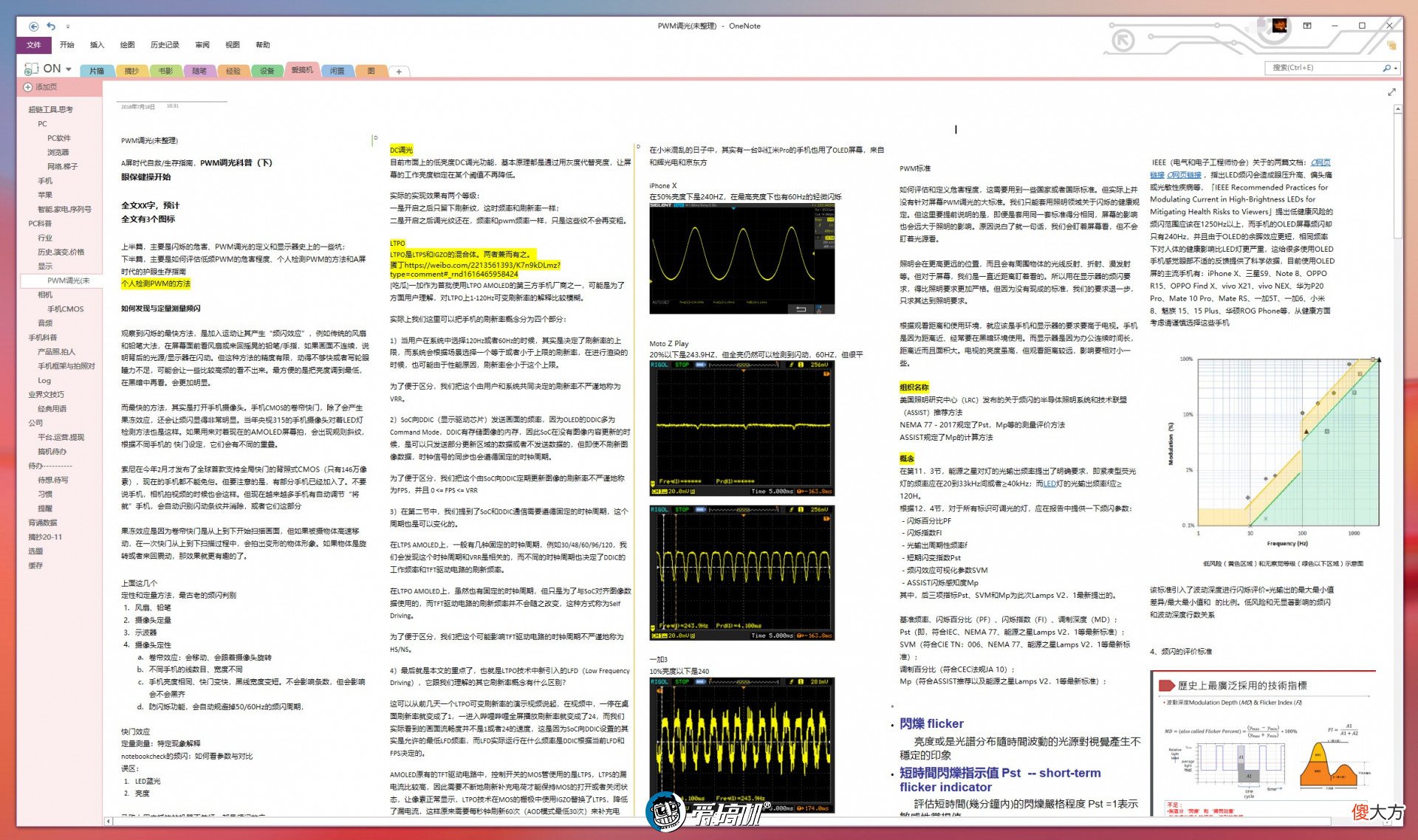Open the first 网页链接 link in IEEE paragraph
This screenshot has width=1418, height=840.
(x=1321, y=162)
